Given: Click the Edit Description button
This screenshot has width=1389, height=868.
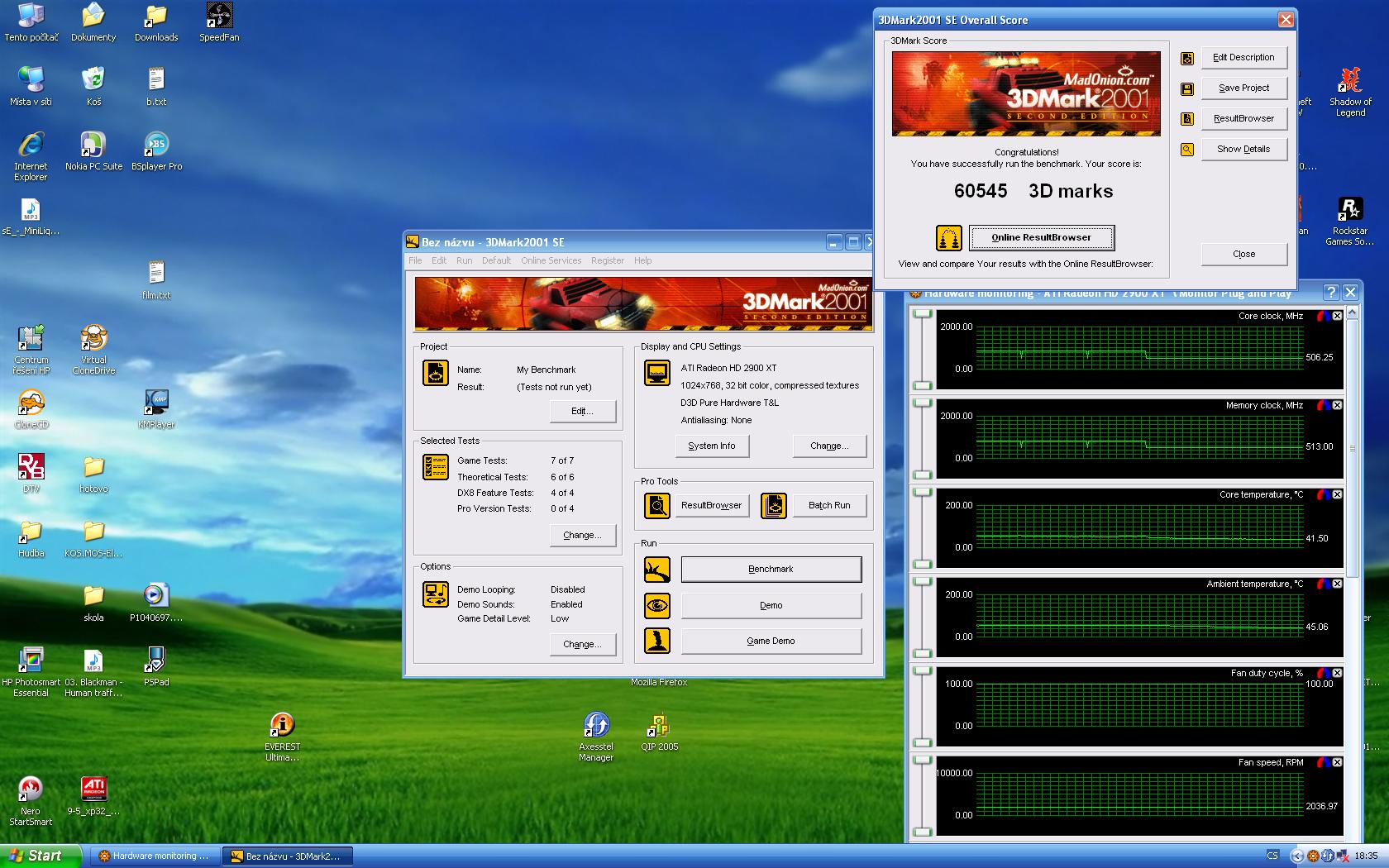Looking at the screenshot, I should (1243, 58).
